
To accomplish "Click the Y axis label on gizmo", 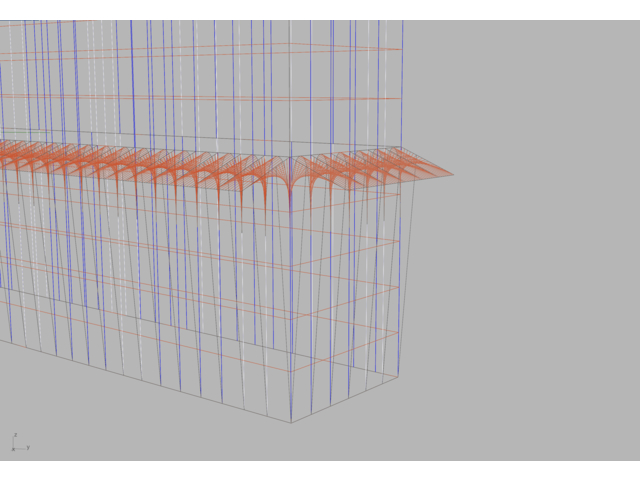I will (27, 447).
